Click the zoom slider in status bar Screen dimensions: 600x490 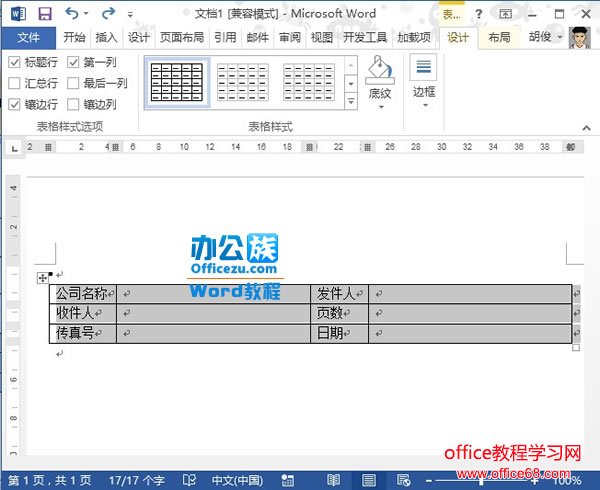click(x=481, y=481)
